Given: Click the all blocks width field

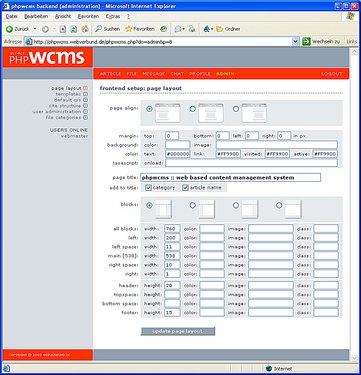Looking at the screenshot, I should (x=172, y=229).
